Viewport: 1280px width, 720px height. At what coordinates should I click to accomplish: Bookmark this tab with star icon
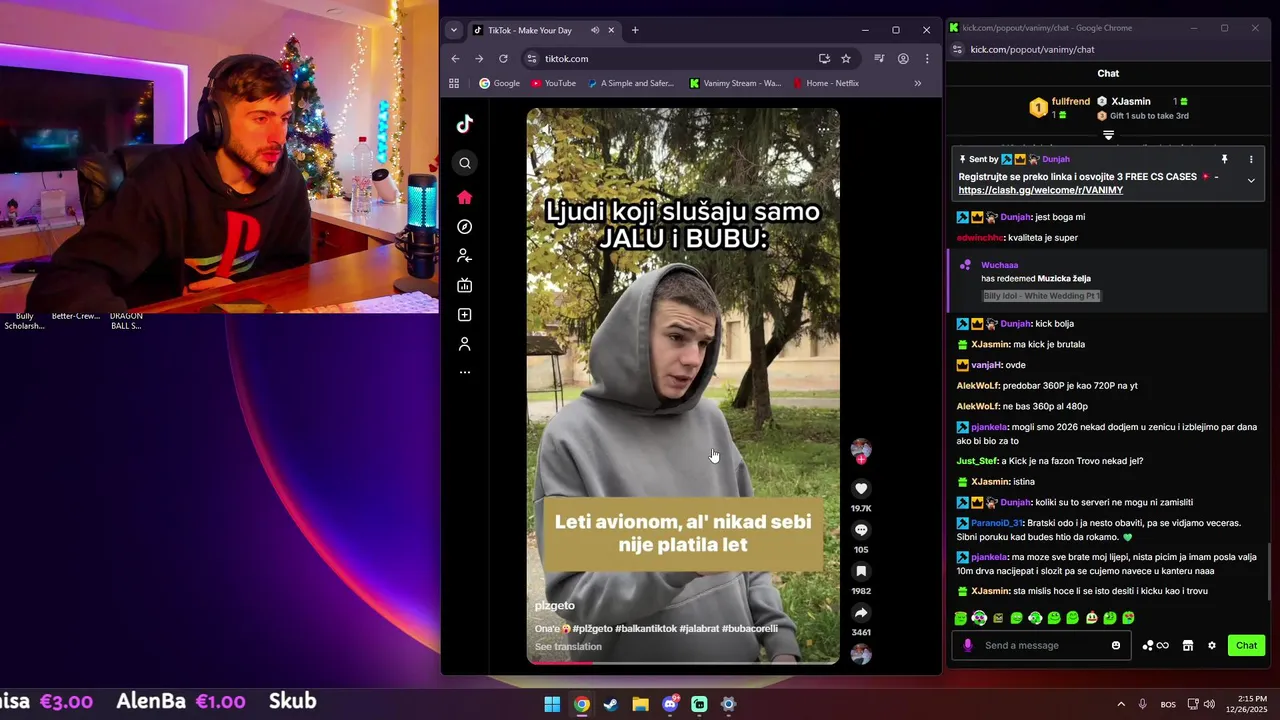846,59
